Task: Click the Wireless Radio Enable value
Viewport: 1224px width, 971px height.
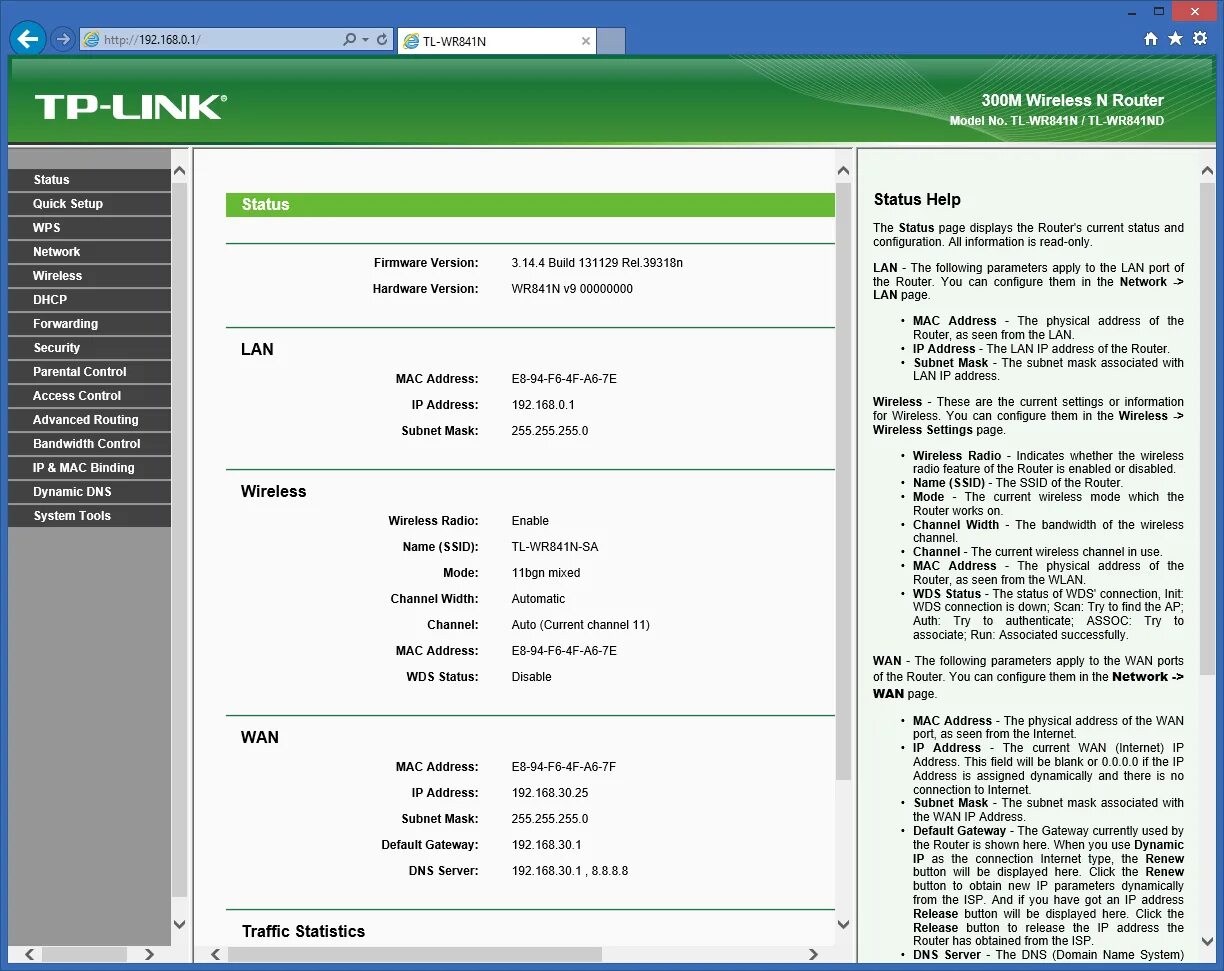Action: coord(530,521)
